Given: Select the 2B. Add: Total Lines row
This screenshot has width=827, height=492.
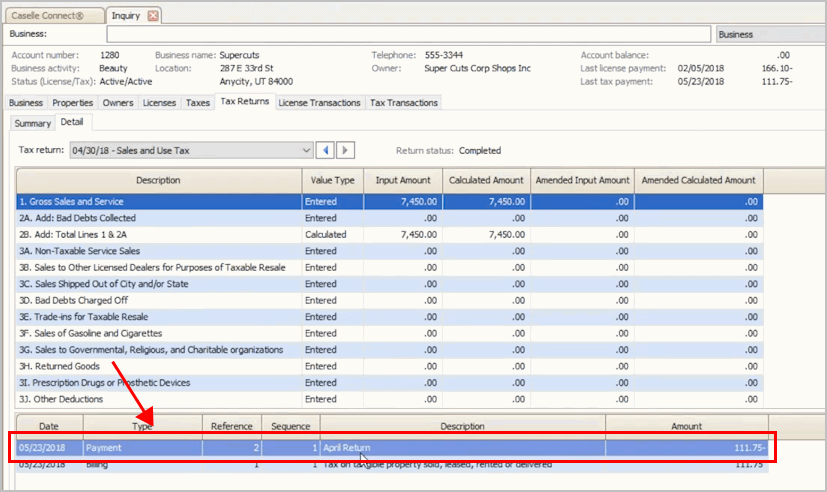Looking at the screenshot, I should 389,235.
